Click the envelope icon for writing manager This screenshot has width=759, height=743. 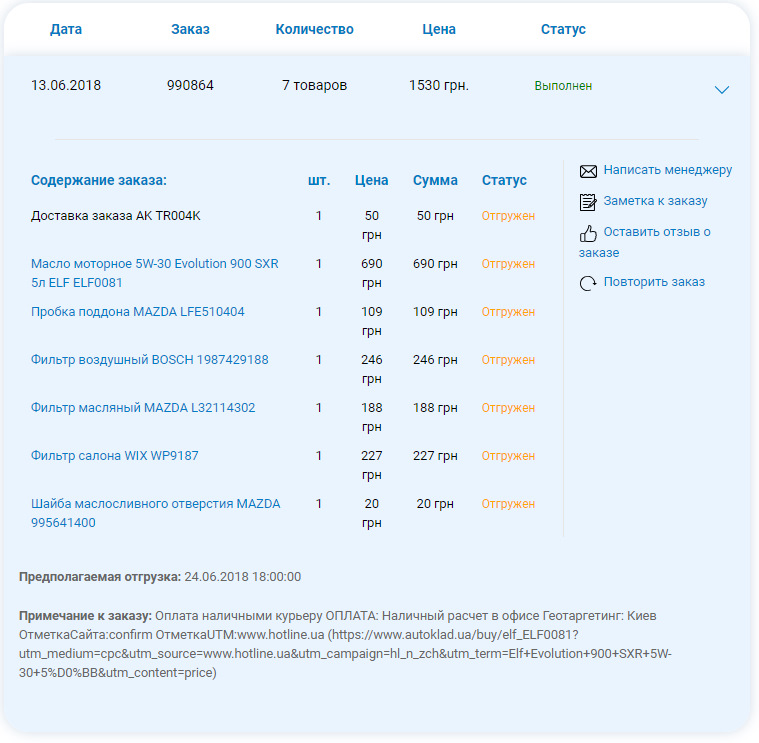[x=588, y=171]
